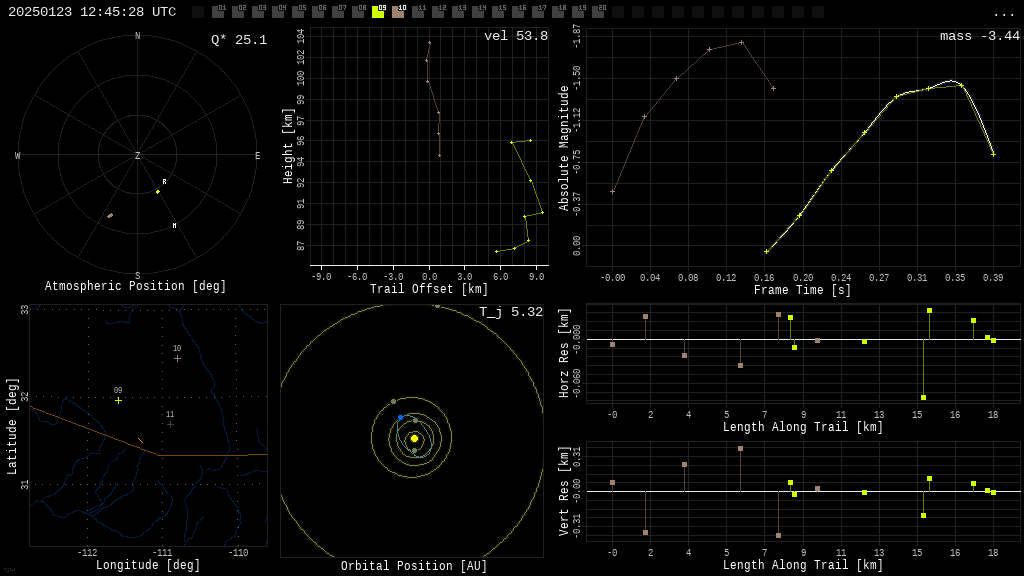This screenshot has height=576, width=1024.
Task: Toggle selection of frame 03
Action: [x=257, y=14]
